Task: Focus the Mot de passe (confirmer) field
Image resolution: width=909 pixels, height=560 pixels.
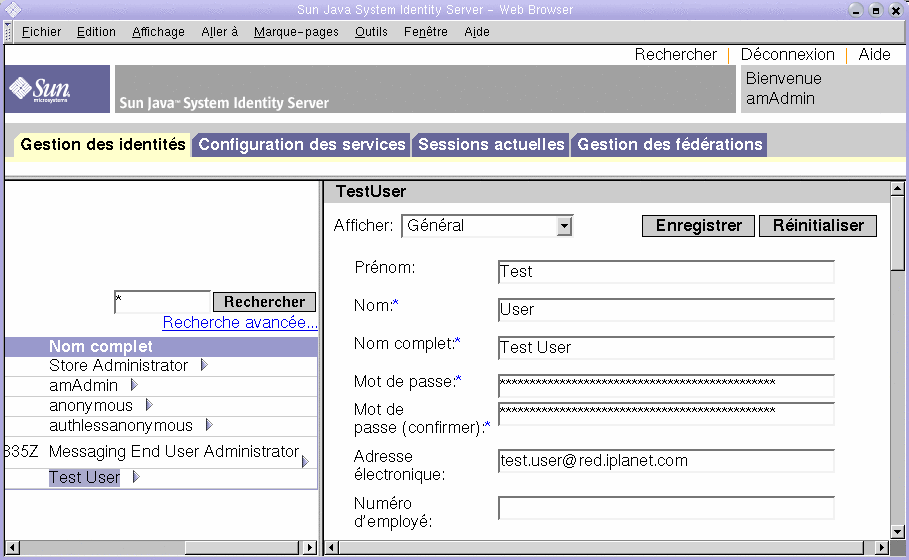Action: tap(666, 414)
